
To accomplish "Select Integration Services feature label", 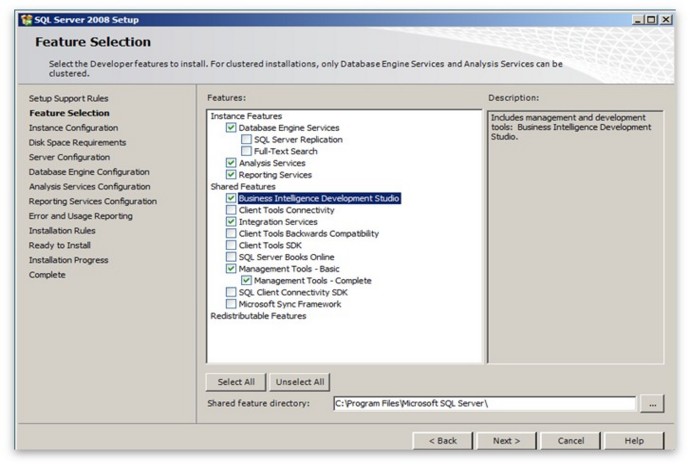I will 278,222.
